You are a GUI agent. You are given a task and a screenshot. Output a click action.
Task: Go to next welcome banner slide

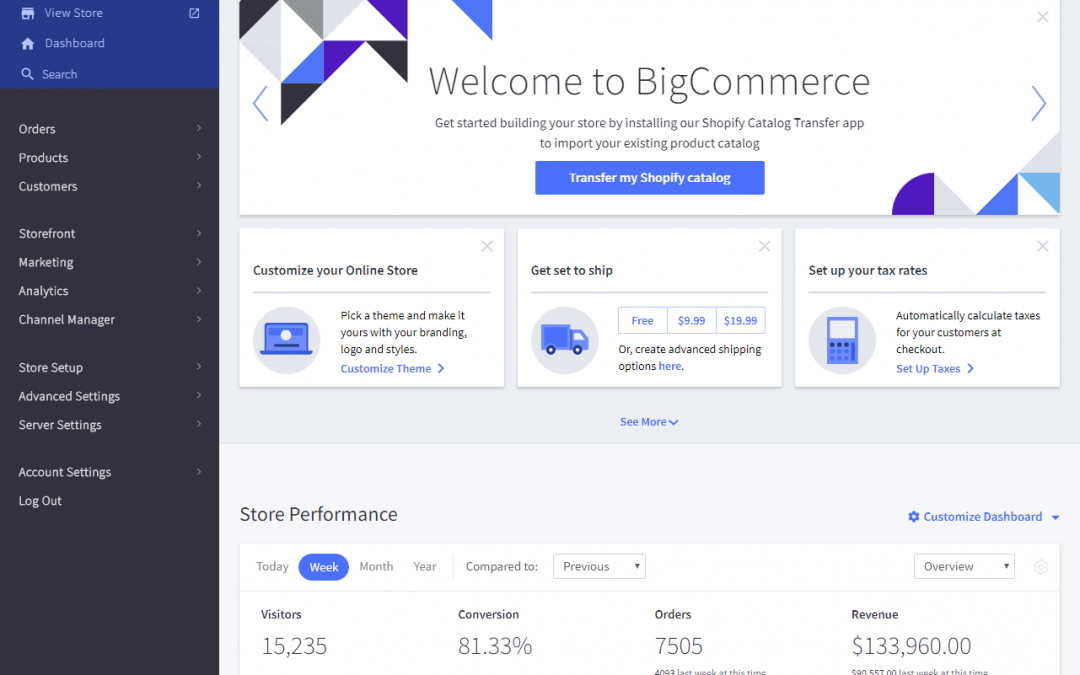(1038, 103)
